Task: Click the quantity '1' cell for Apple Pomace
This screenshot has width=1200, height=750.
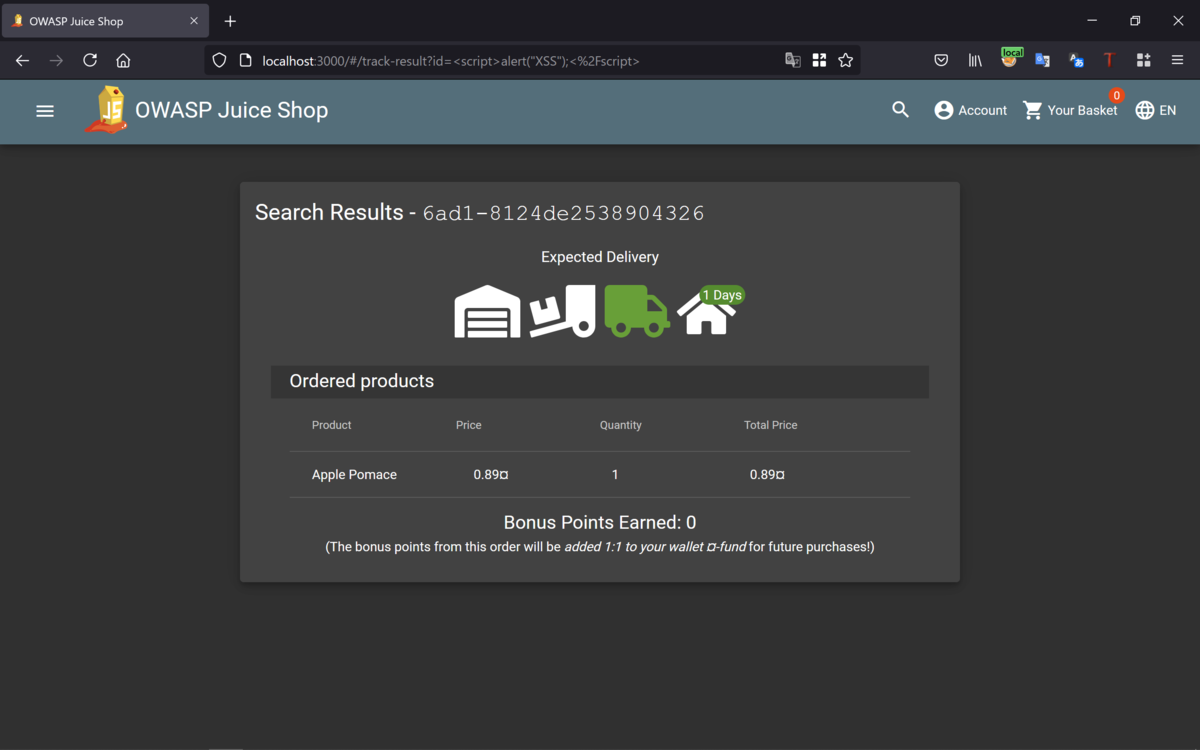Action: pos(615,474)
